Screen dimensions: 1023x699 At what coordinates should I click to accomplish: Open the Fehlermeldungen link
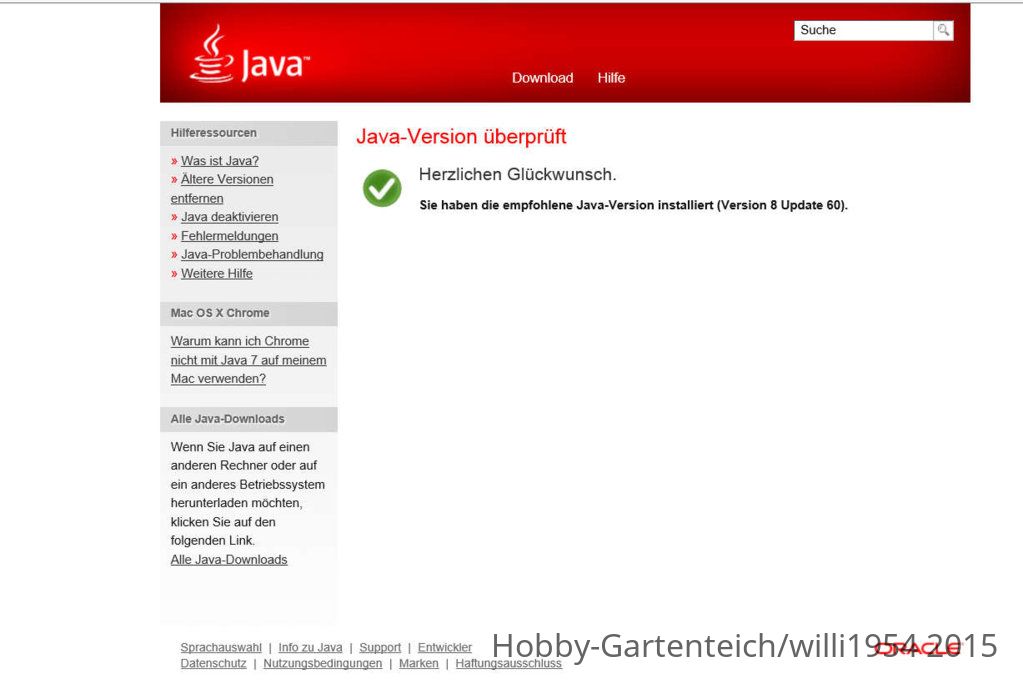coord(230,236)
